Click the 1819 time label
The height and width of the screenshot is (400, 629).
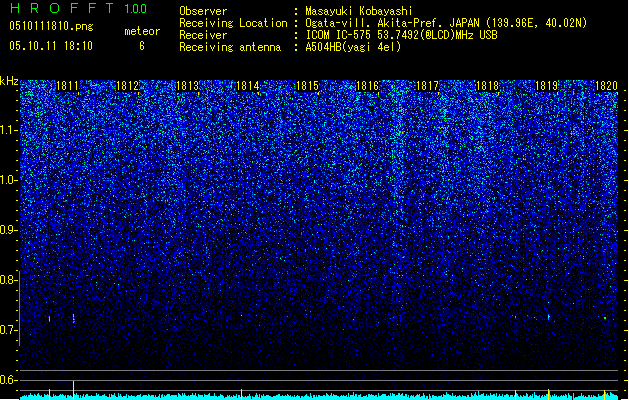click(x=547, y=86)
